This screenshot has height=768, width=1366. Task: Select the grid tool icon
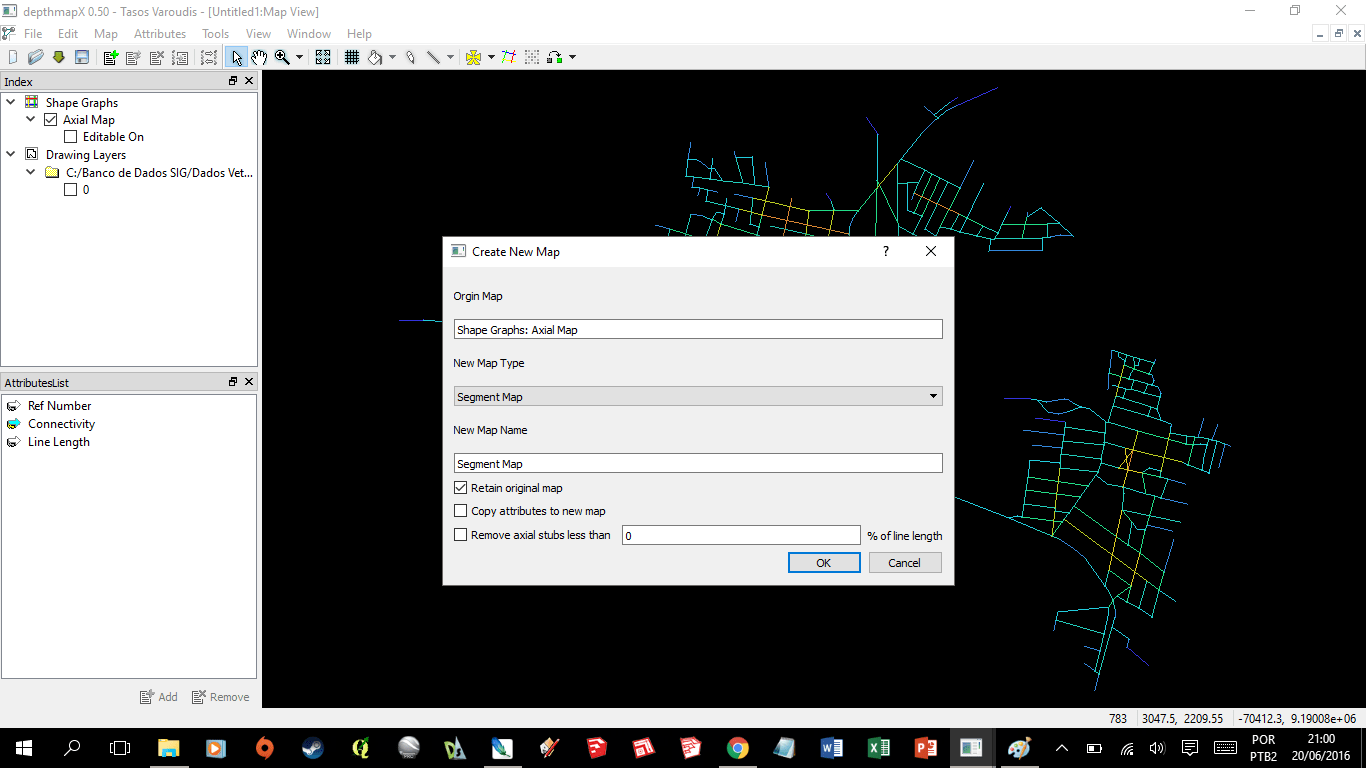click(x=352, y=58)
